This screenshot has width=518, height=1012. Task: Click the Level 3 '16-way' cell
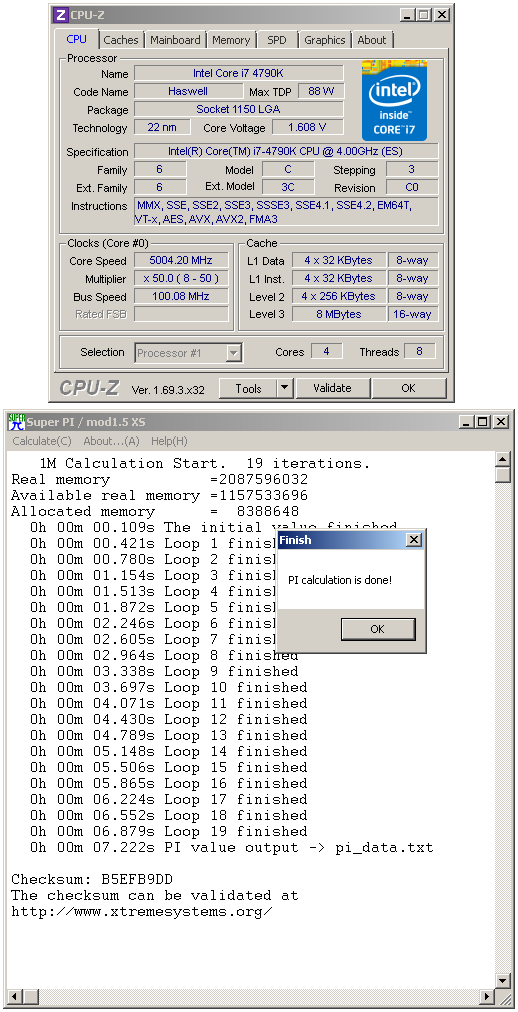click(413, 314)
